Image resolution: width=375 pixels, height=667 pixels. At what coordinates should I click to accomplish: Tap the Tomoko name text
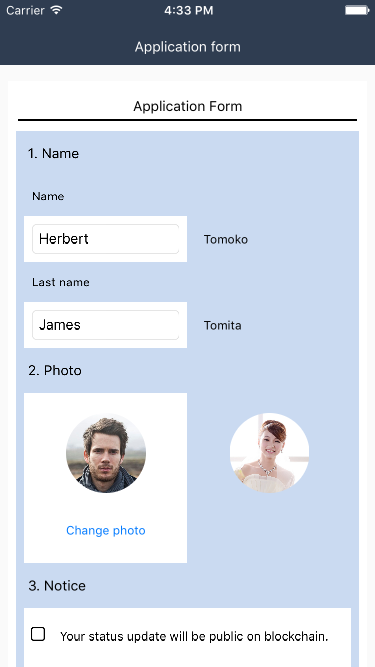(x=226, y=239)
